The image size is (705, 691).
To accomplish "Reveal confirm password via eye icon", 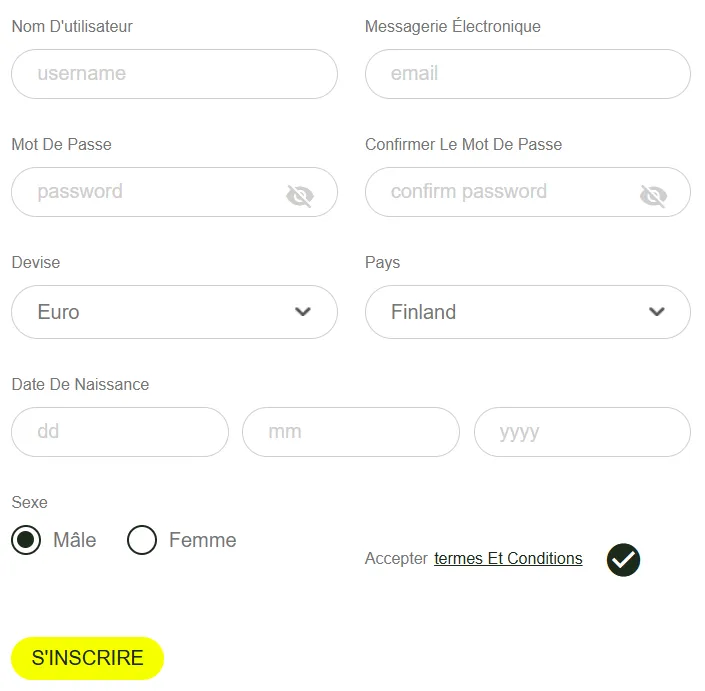I will pos(653,195).
